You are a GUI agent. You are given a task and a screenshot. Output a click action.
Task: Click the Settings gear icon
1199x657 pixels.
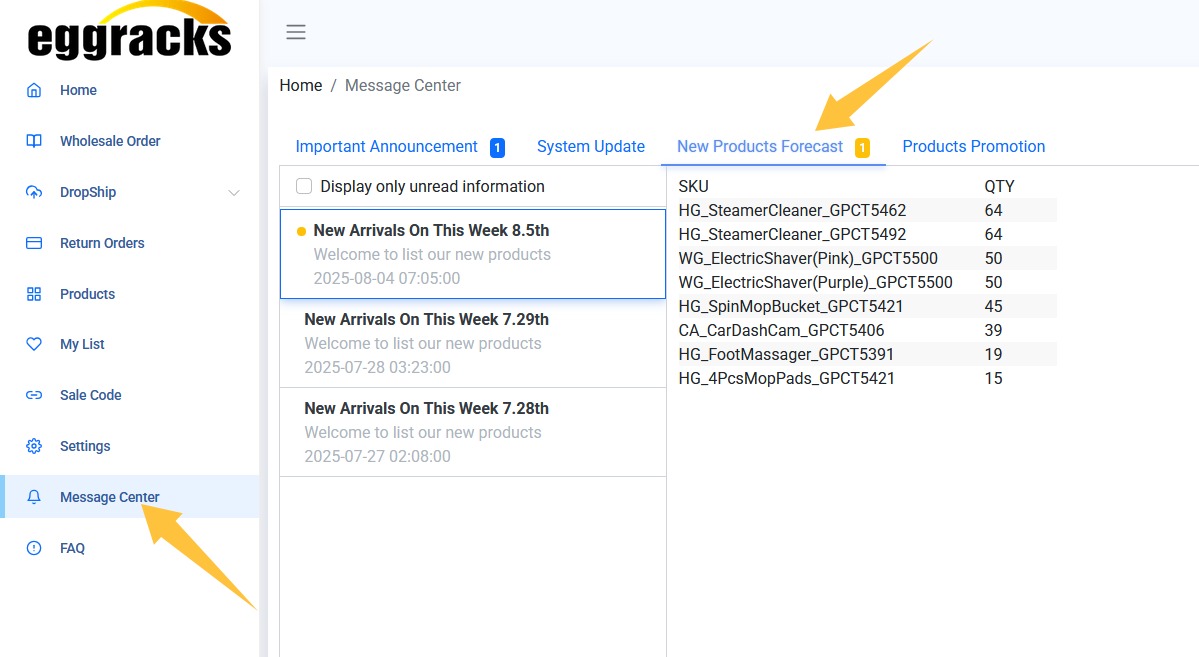coord(34,446)
